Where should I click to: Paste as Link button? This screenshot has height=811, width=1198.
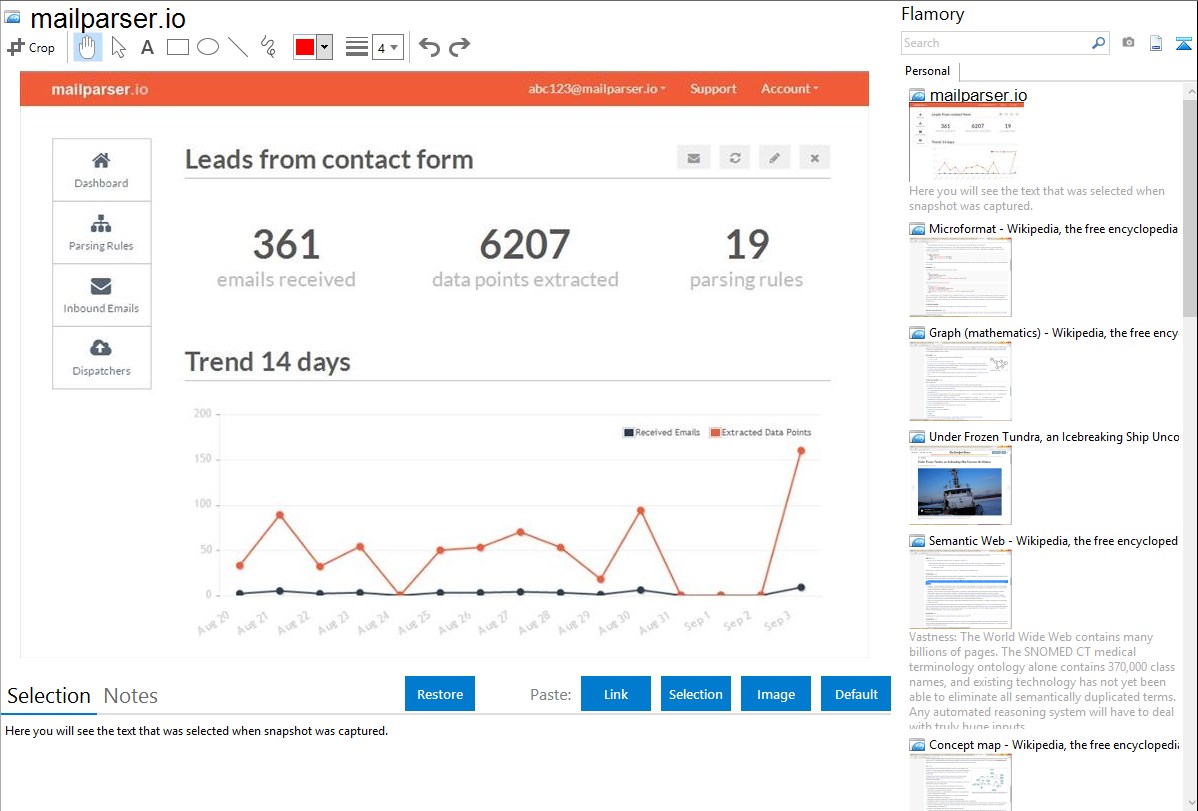tap(616, 694)
